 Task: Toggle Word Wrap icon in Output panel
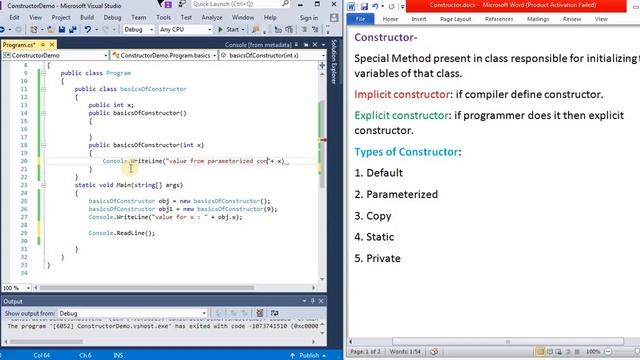point(274,313)
